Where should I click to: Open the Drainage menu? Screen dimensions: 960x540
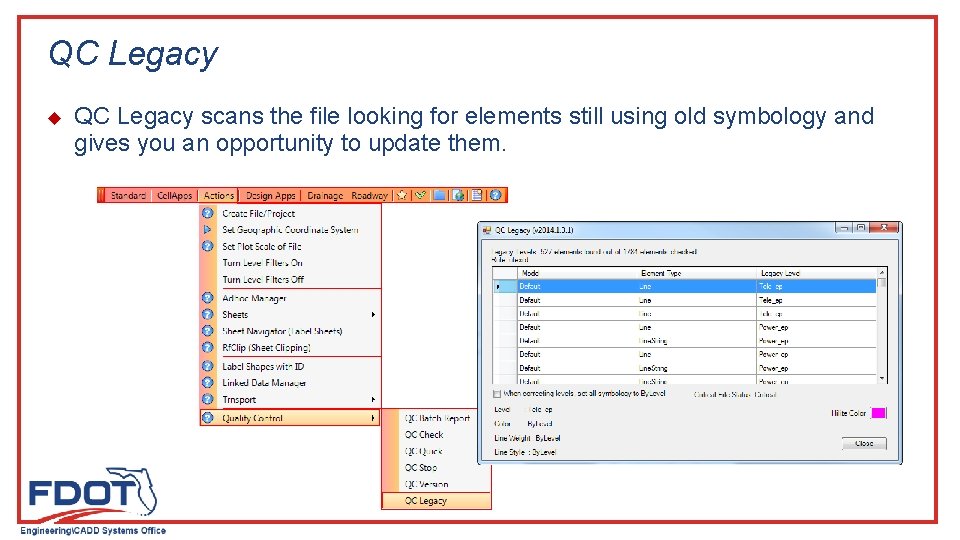pyautogui.click(x=324, y=195)
